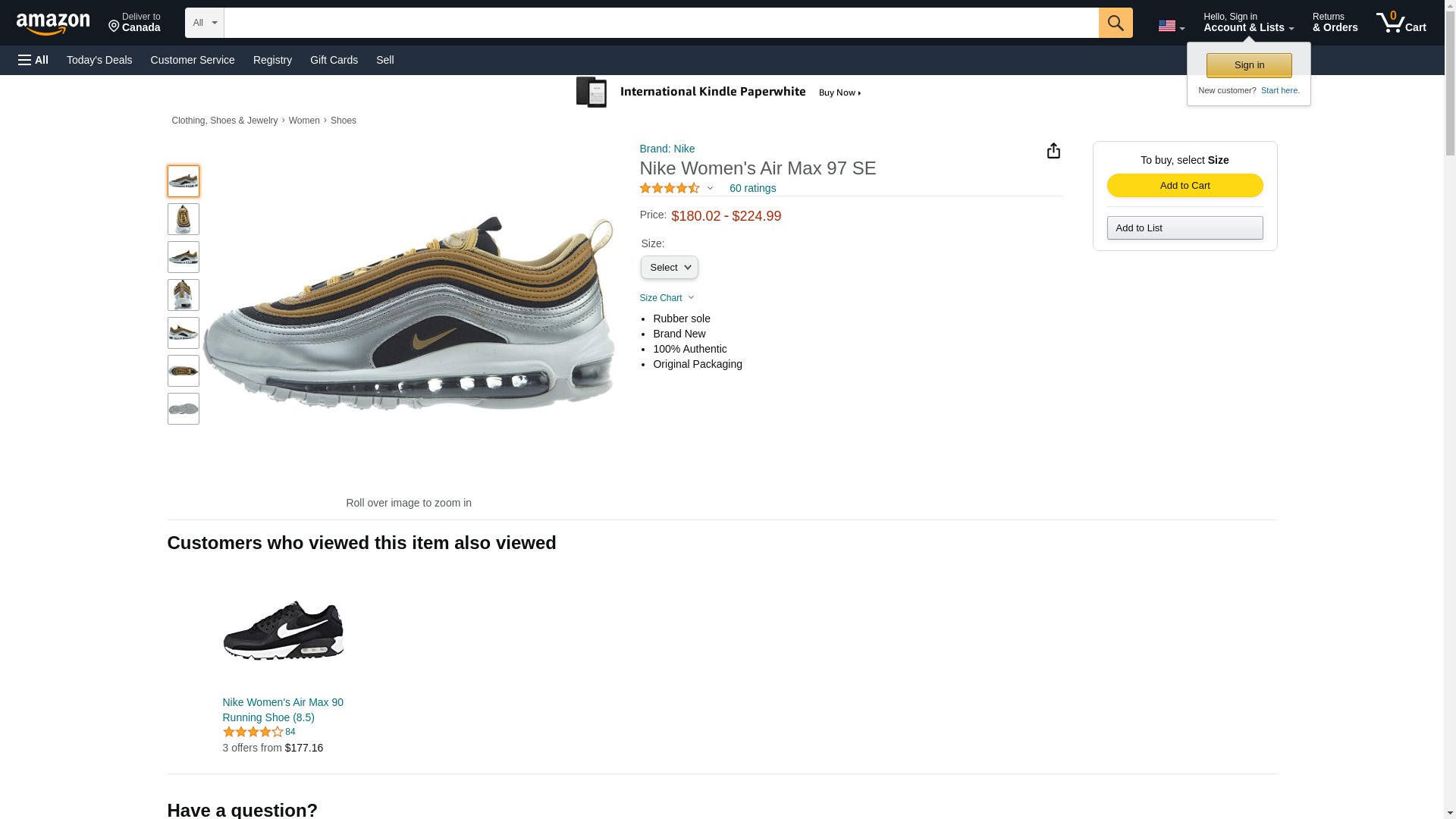Open the Gift Cards nav item
Viewport: 1456px width, 819px height.
point(334,60)
